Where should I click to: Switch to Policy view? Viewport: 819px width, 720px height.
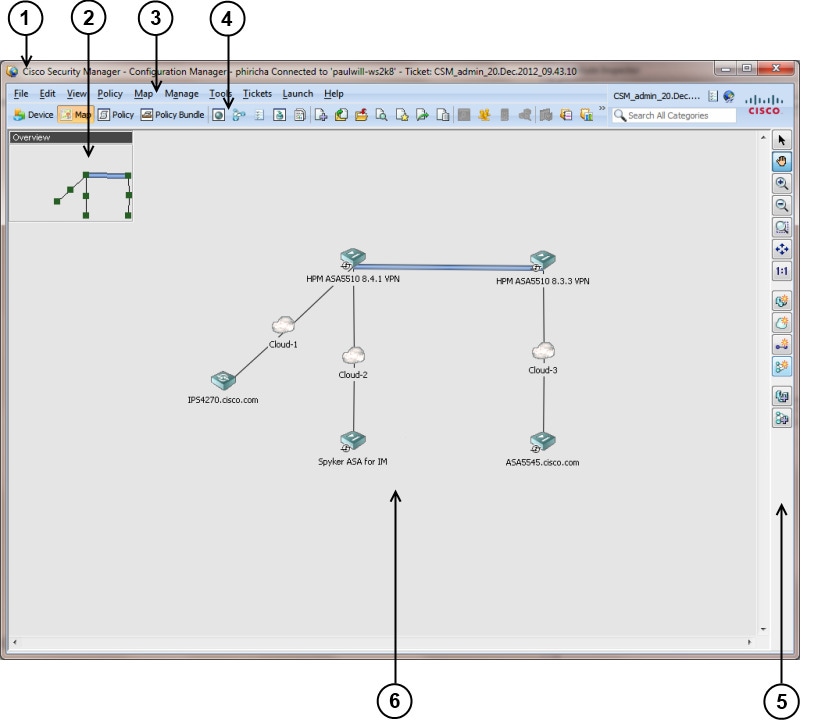click(116, 115)
